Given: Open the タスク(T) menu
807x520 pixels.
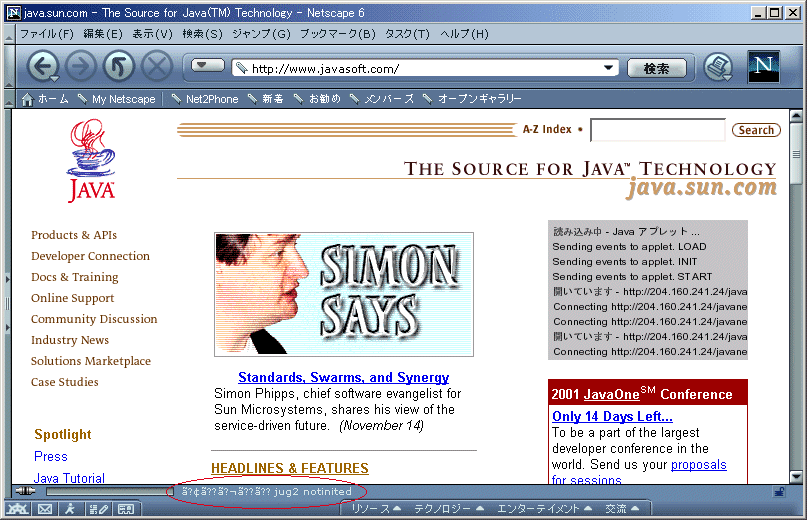Looking at the screenshot, I should 407,34.
